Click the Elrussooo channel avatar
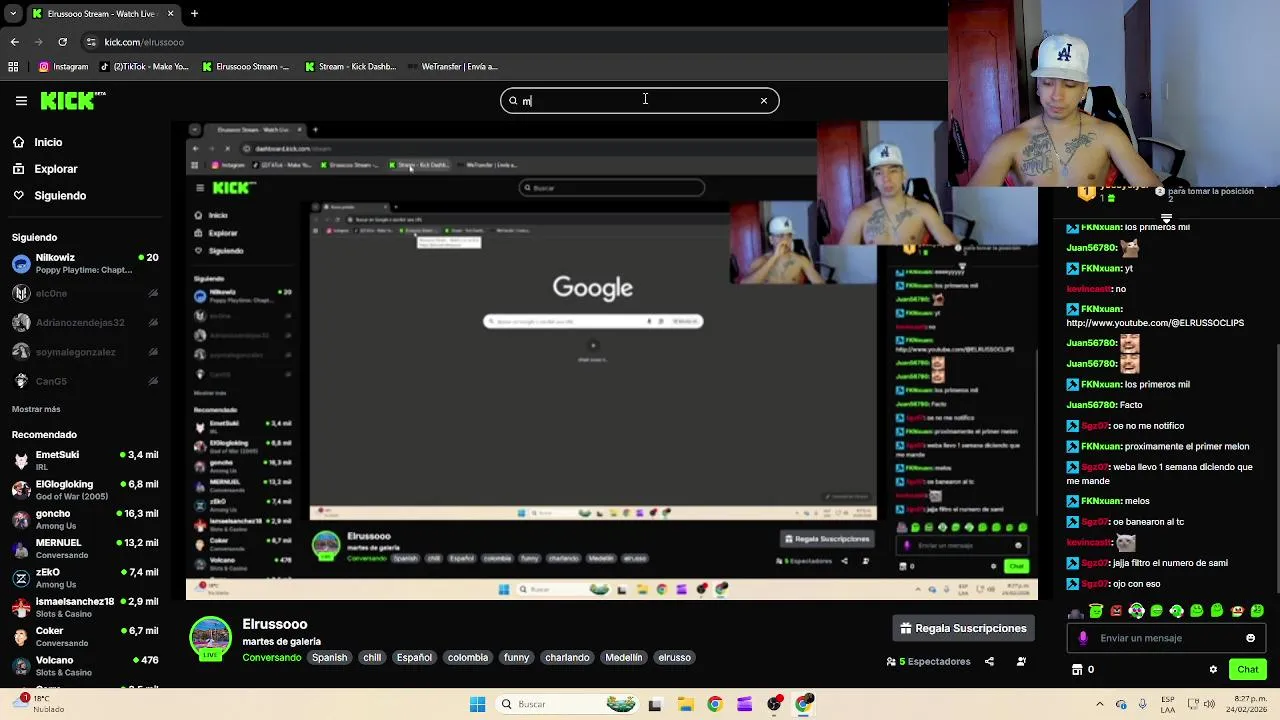The image size is (1280, 720). (x=210, y=639)
